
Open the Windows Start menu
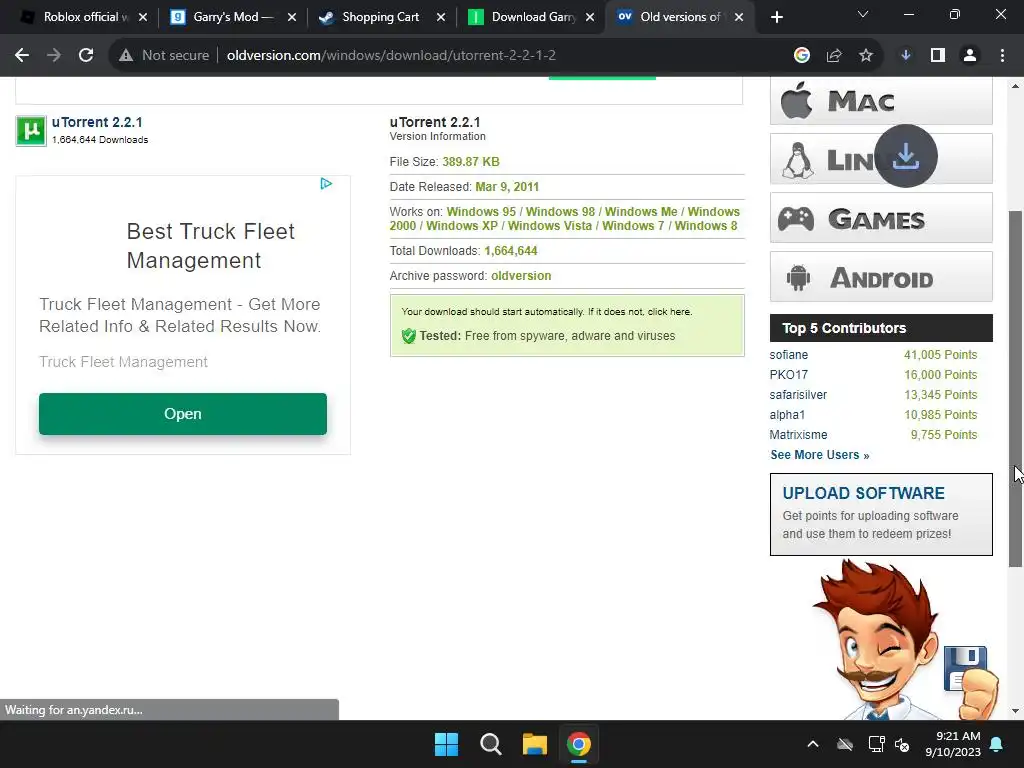tap(447, 744)
